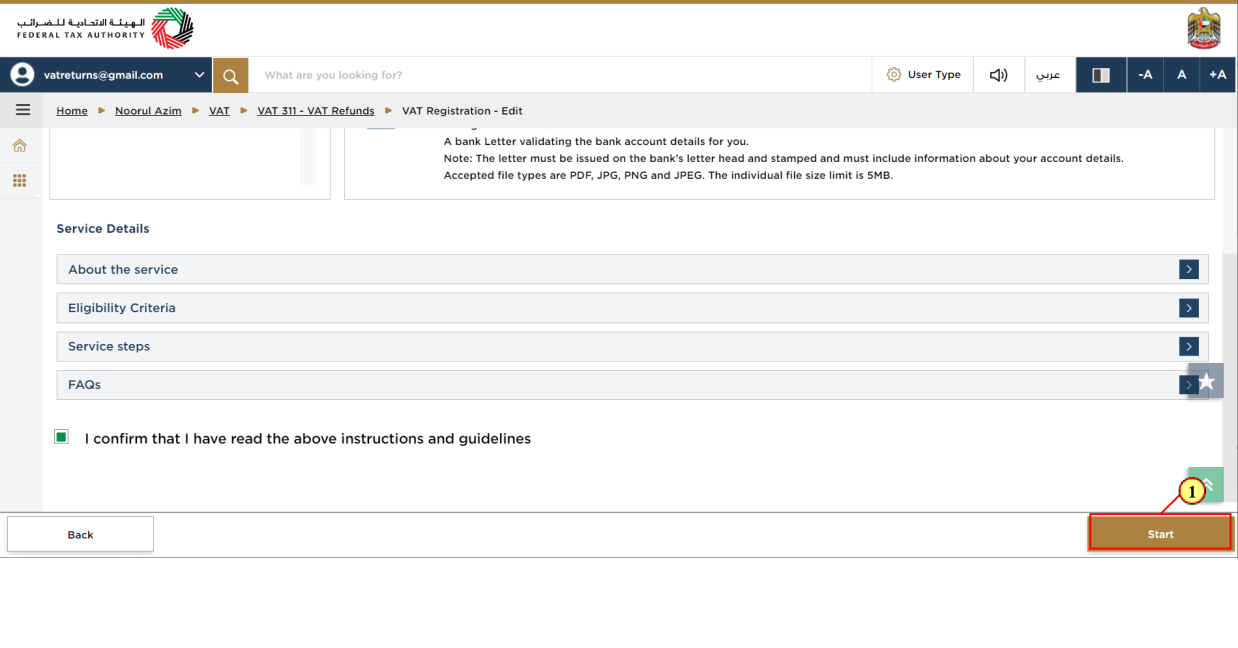The width and height of the screenshot is (1238, 648).
Task: Expand the About the service section
Action: pyautogui.click(x=632, y=269)
